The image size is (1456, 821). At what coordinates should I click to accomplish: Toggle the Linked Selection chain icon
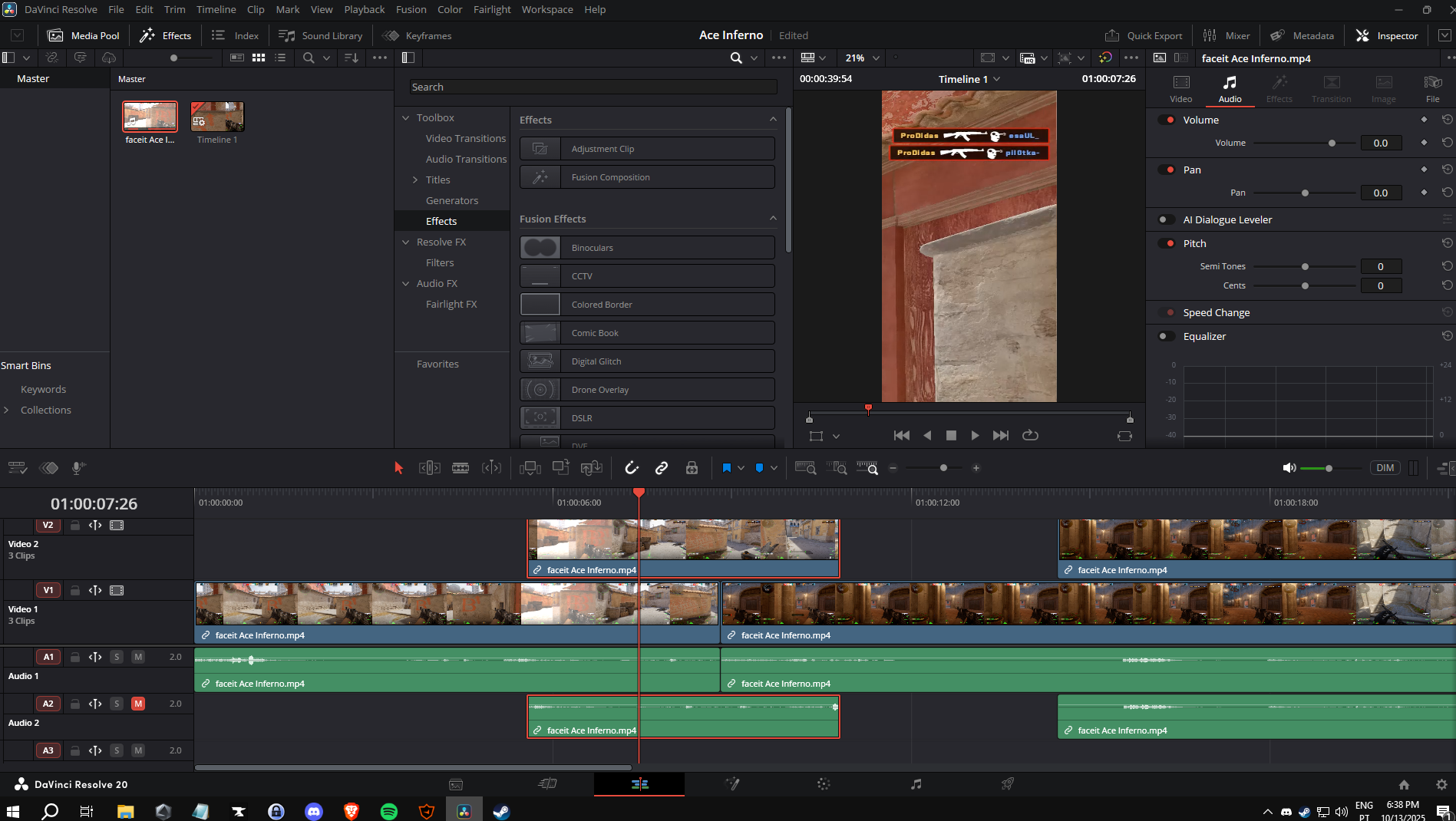pos(661,468)
